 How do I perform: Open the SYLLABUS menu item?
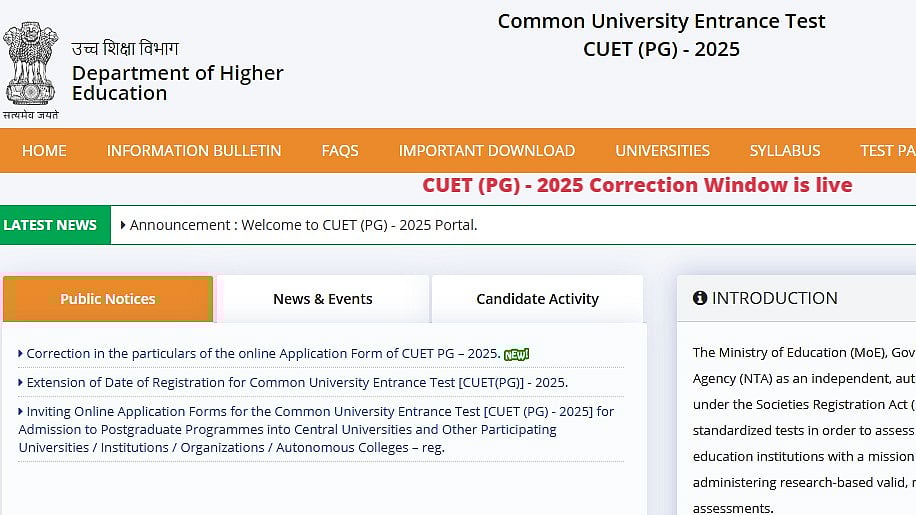tap(785, 151)
